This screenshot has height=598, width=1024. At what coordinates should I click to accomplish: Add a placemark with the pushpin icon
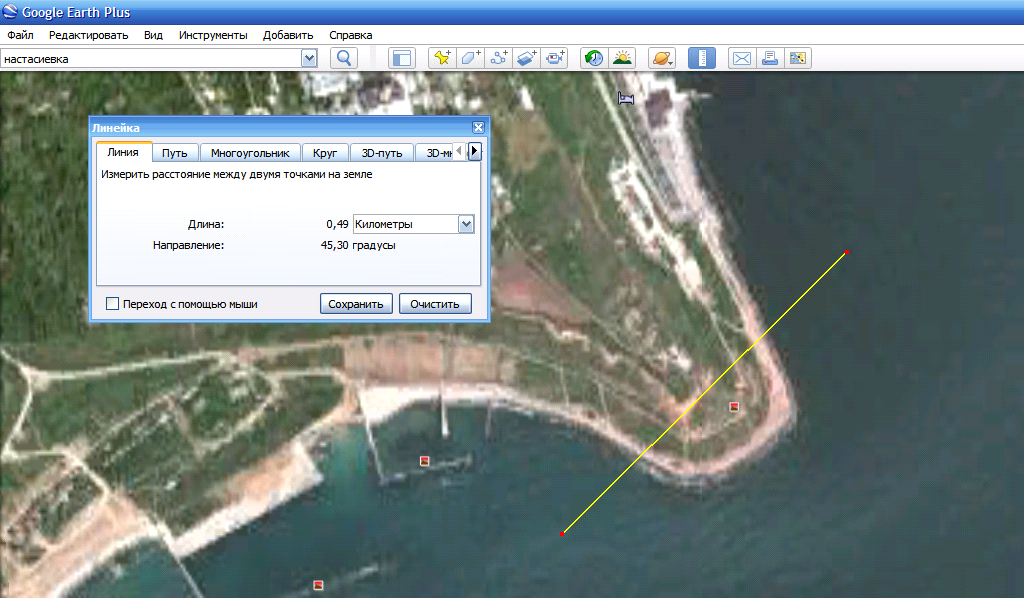pos(442,58)
